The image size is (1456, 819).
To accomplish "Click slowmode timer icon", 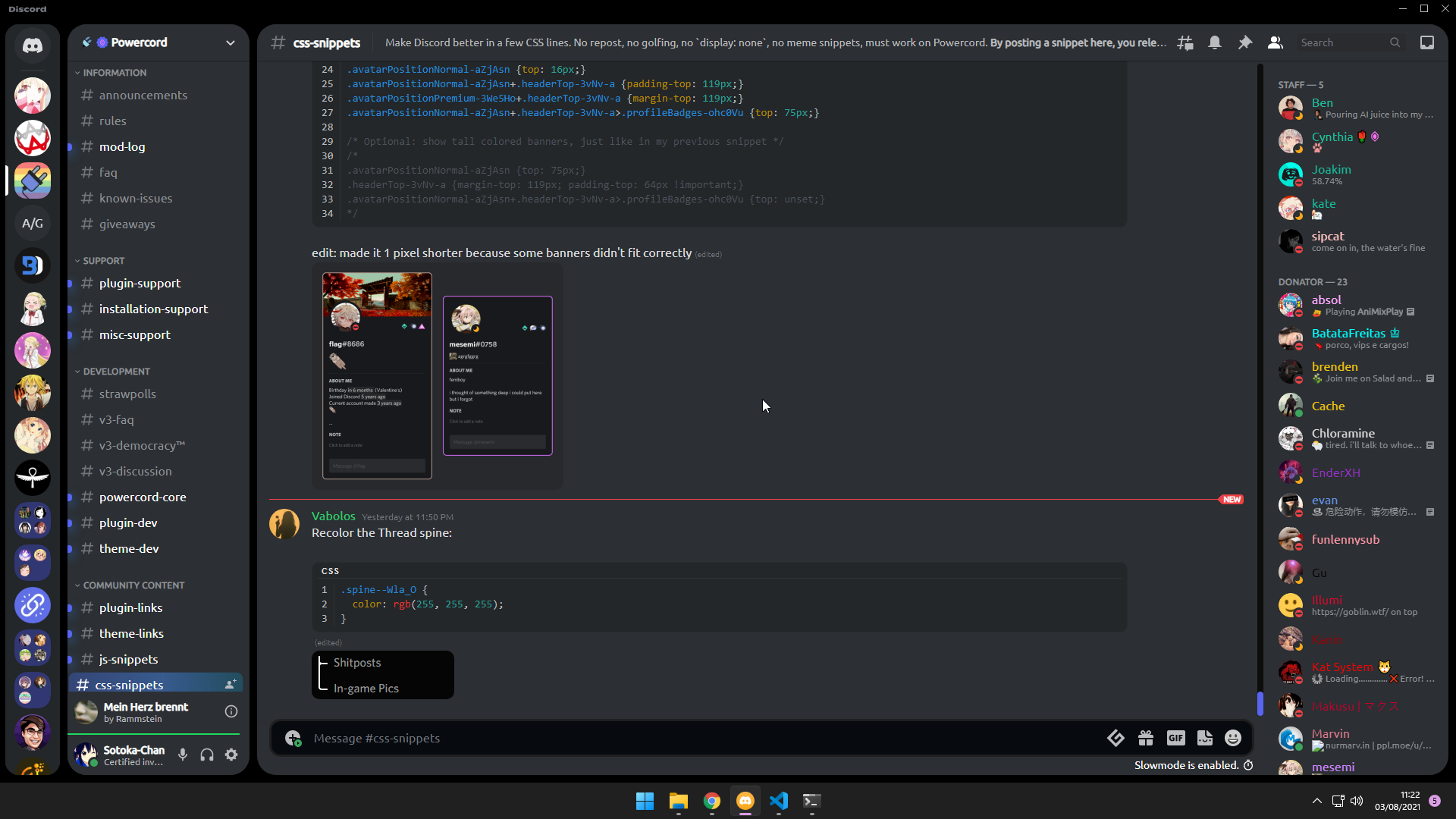I will 1248,765.
